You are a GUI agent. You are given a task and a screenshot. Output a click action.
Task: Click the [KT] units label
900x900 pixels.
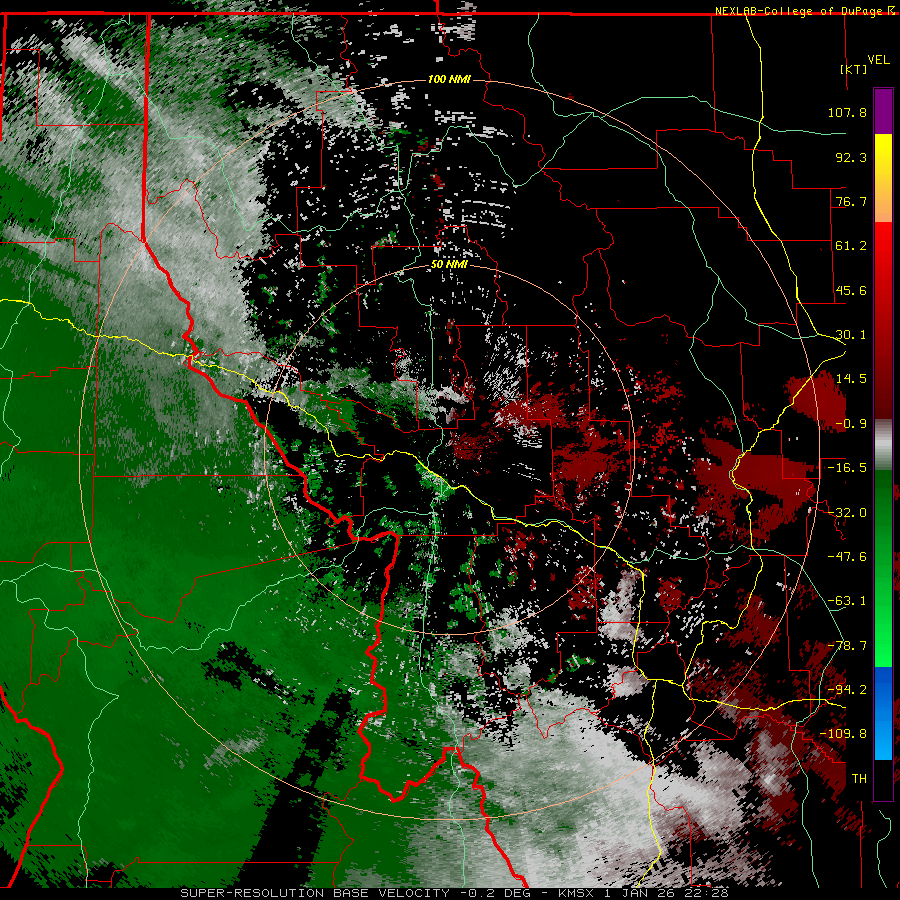(854, 69)
